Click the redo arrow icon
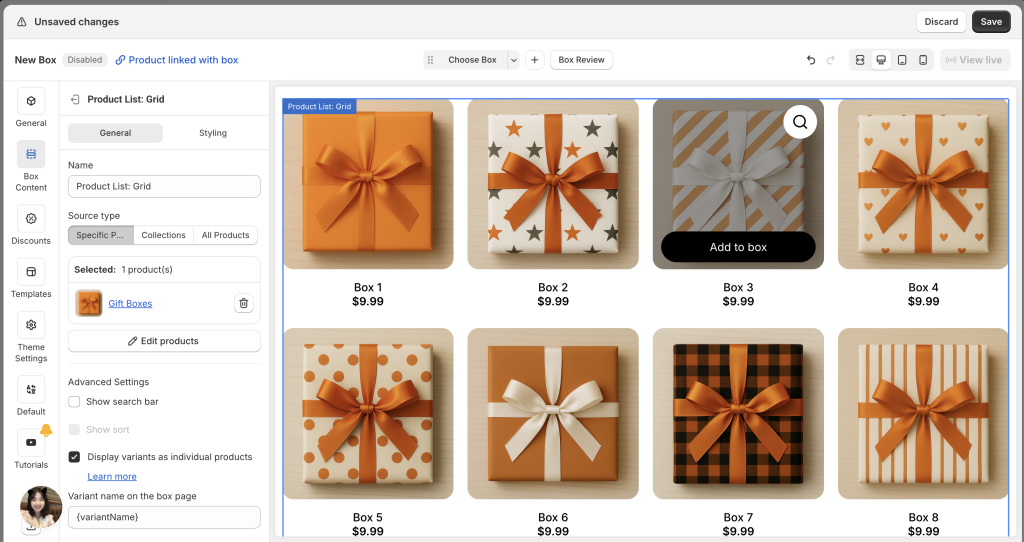 (x=831, y=60)
